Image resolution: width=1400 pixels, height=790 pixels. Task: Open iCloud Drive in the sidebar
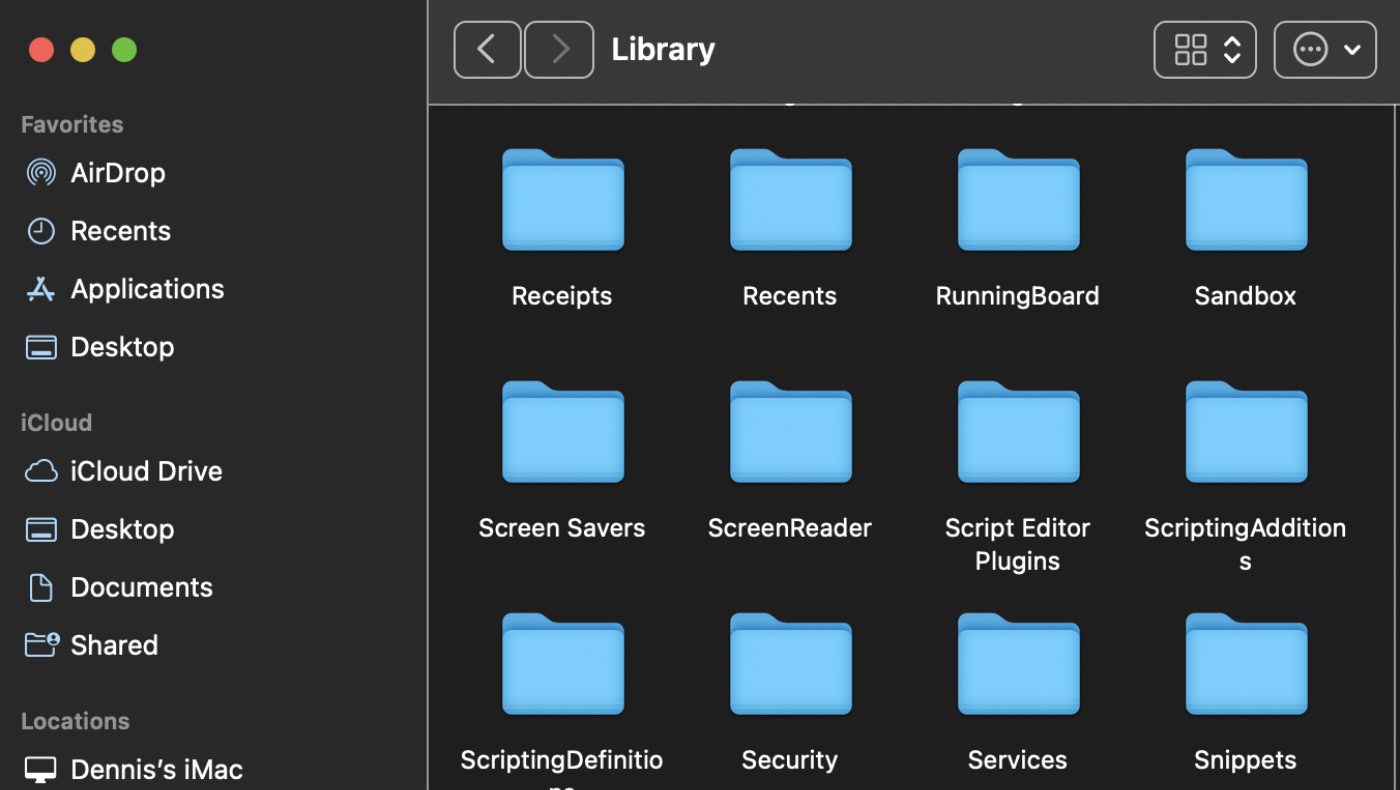pyautogui.click(x=146, y=471)
